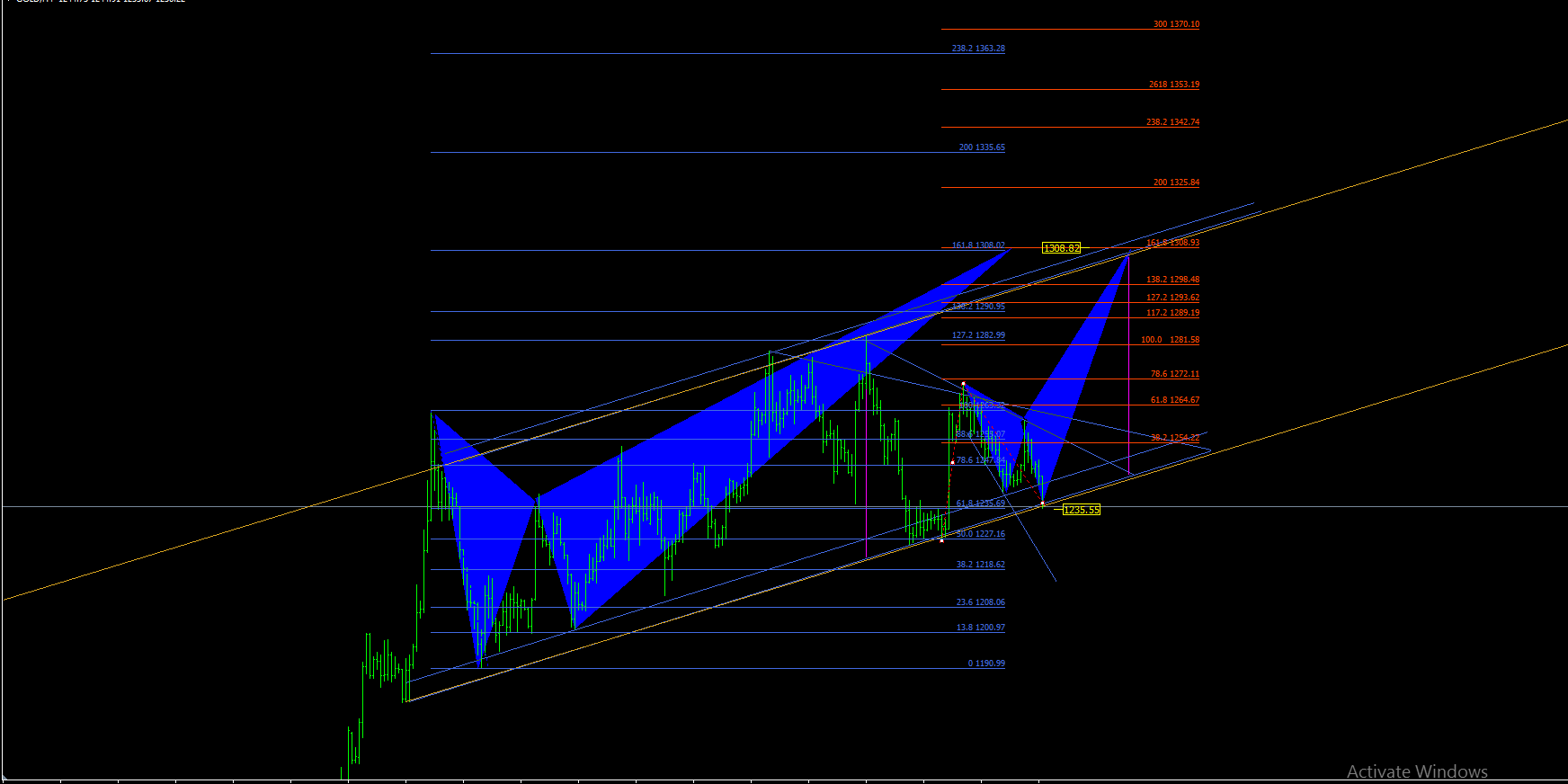Select the red level label "61.8 1264.67"
The width and height of the screenshot is (1568, 784).
pos(1174,400)
